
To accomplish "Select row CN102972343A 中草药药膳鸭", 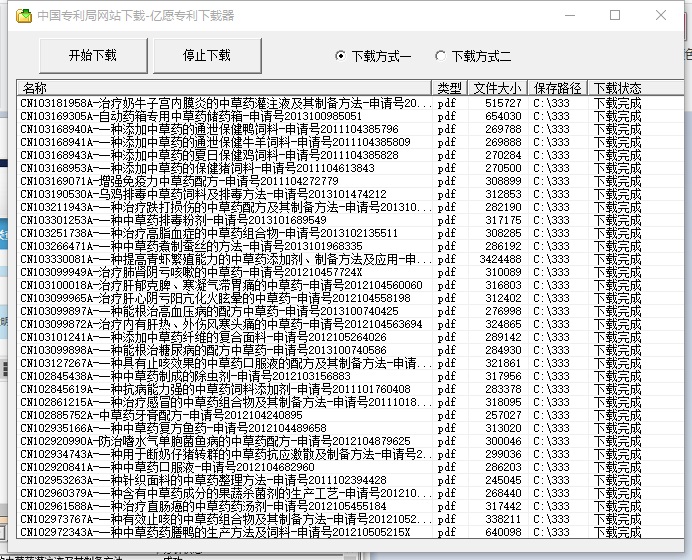I will (350, 532).
